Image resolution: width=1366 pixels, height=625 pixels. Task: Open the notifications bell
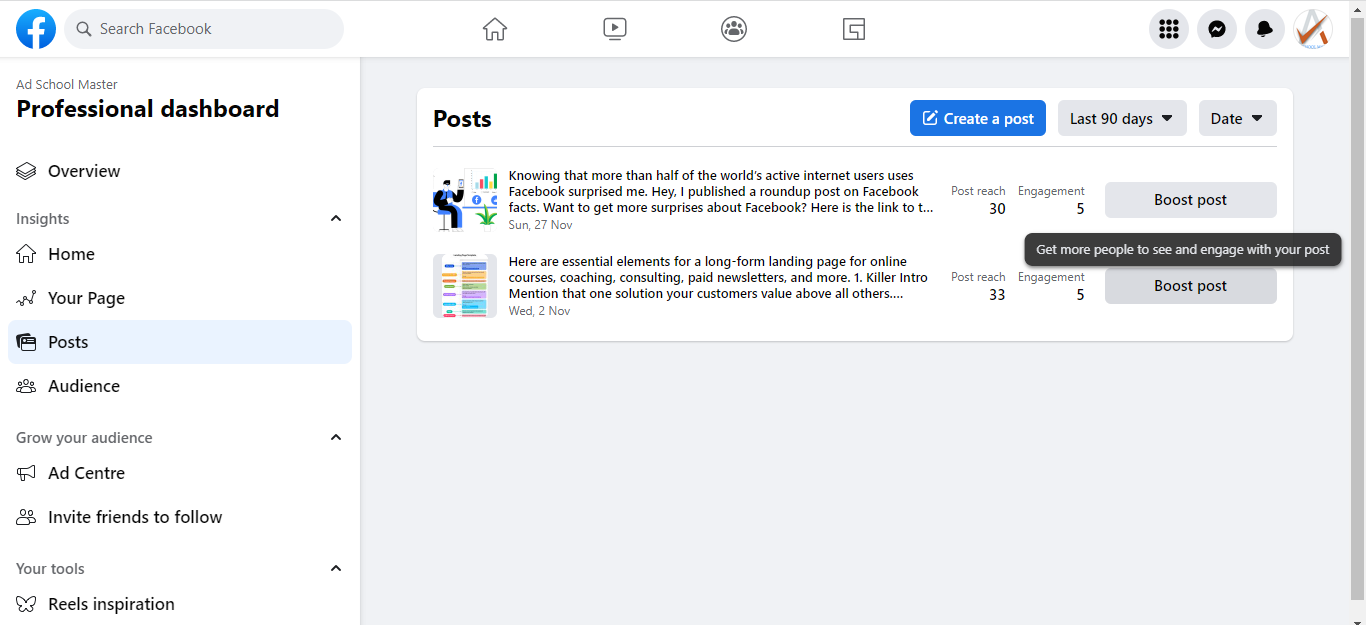tap(1265, 29)
